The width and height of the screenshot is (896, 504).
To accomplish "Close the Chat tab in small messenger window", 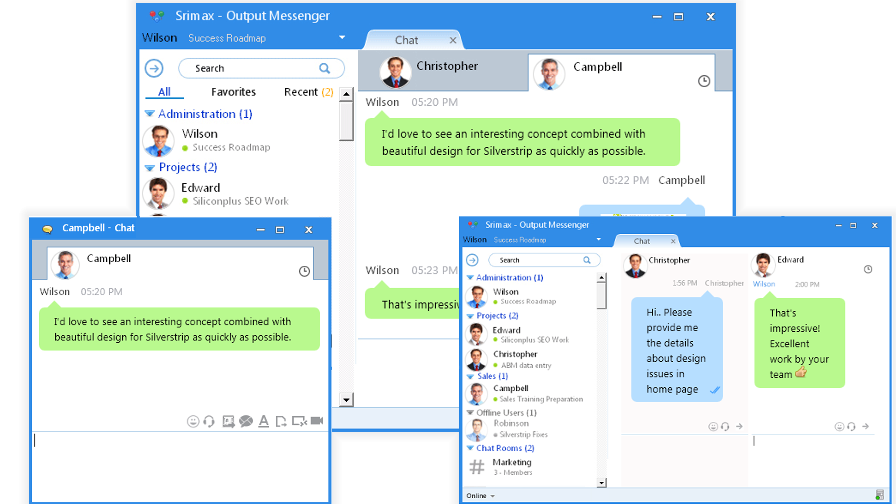I will coord(673,241).
